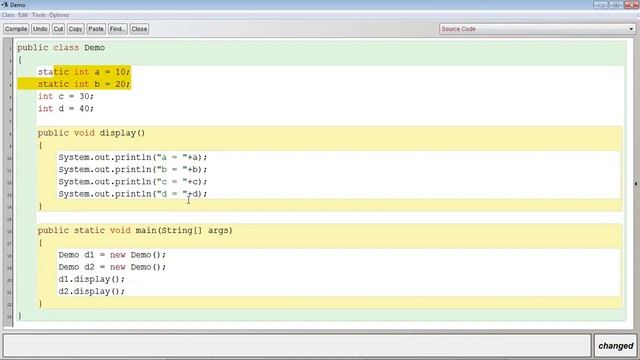
Task: Click the println line printing 'c = '
Action: (x=133, y=182)
